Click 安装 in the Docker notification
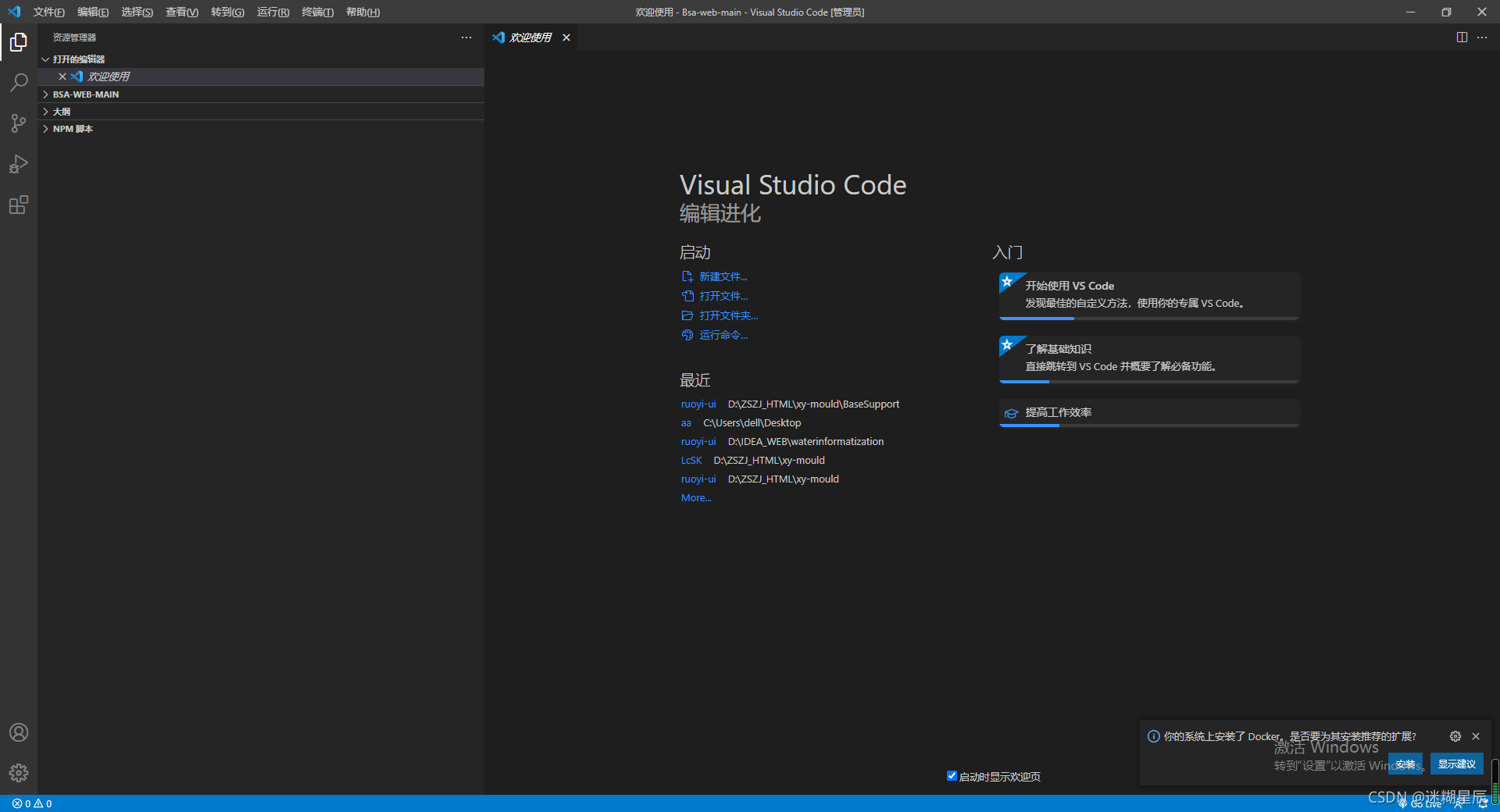The height and width of the screenshot is (812, 1500). coord(1405,764)
